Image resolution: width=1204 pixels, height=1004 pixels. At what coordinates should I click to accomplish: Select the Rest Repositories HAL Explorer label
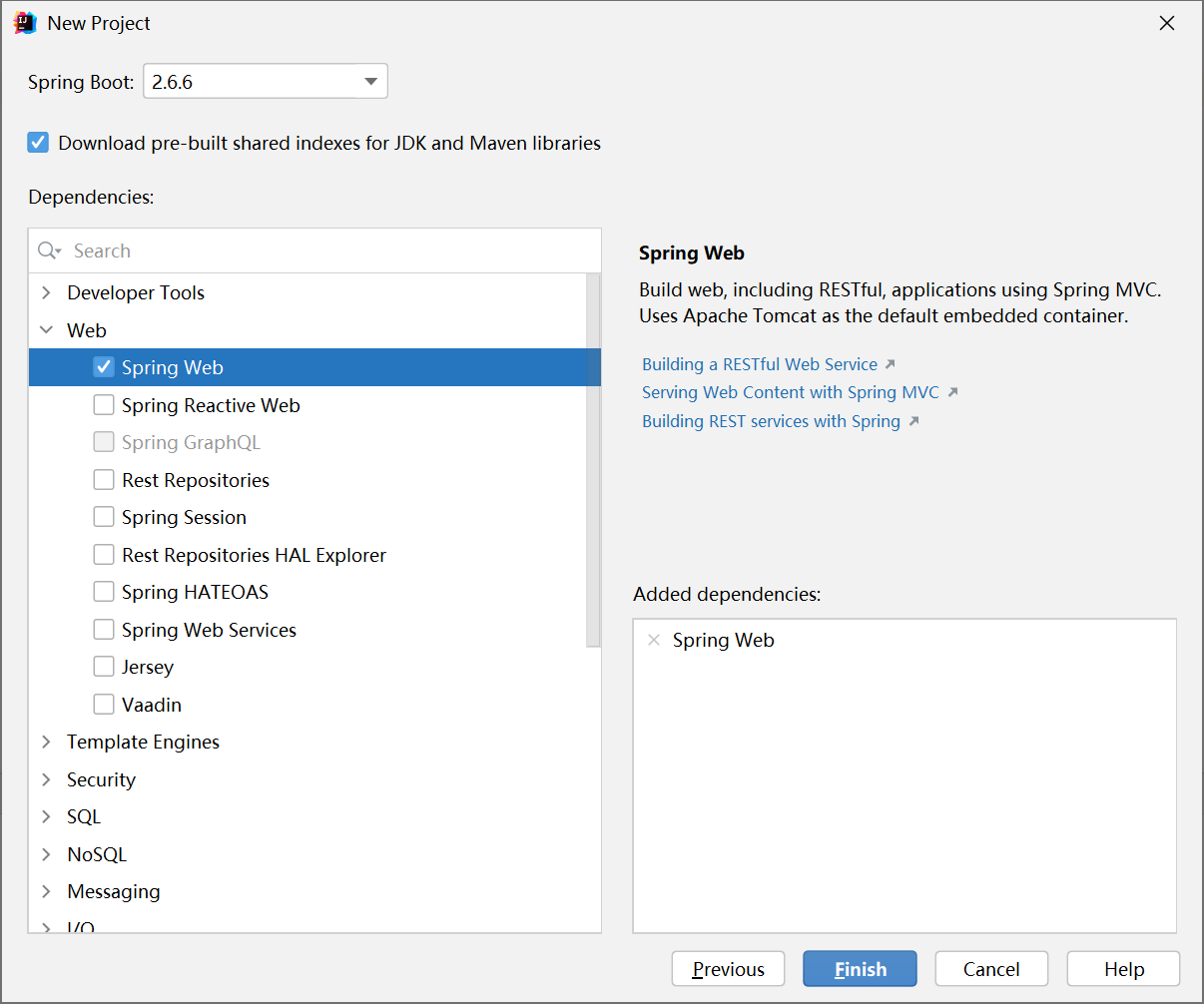[x=254, y=555]
